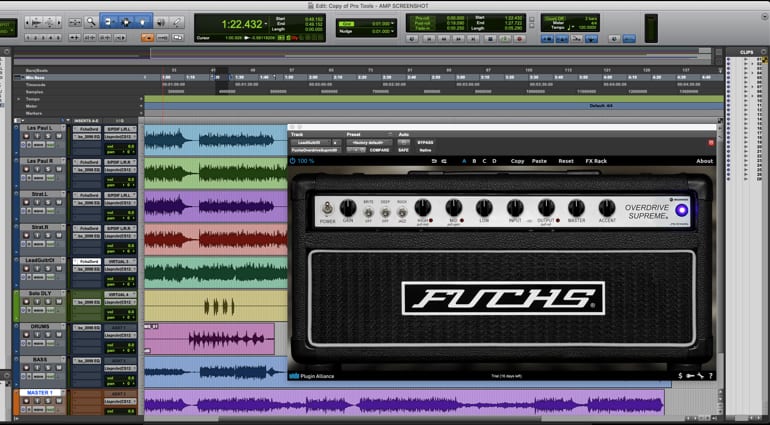The image size is (770, 425).
Task: Click the red target button in plugin header
Action: [x=711, y=142]
